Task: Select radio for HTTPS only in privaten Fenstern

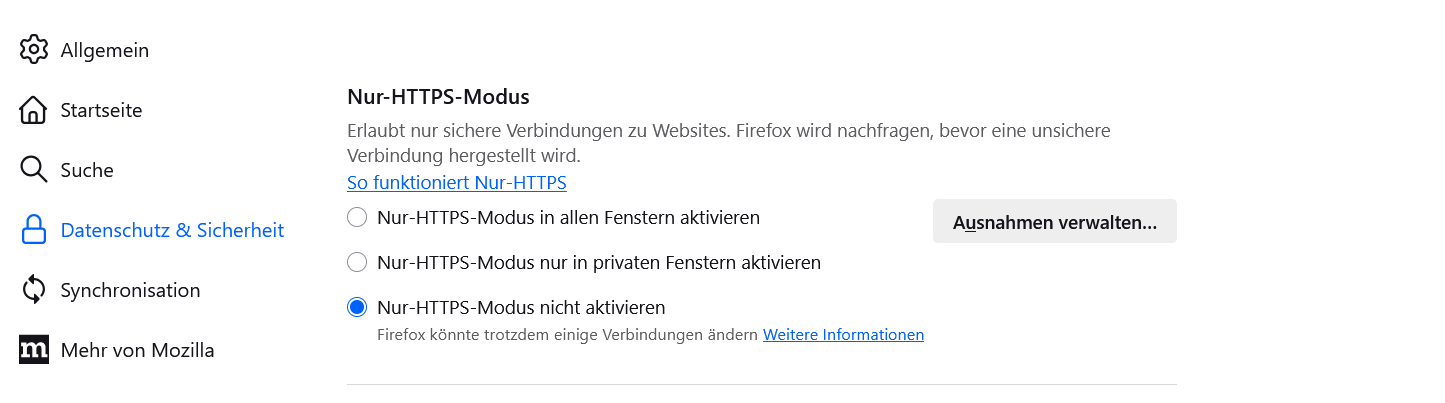Action: 357,263
